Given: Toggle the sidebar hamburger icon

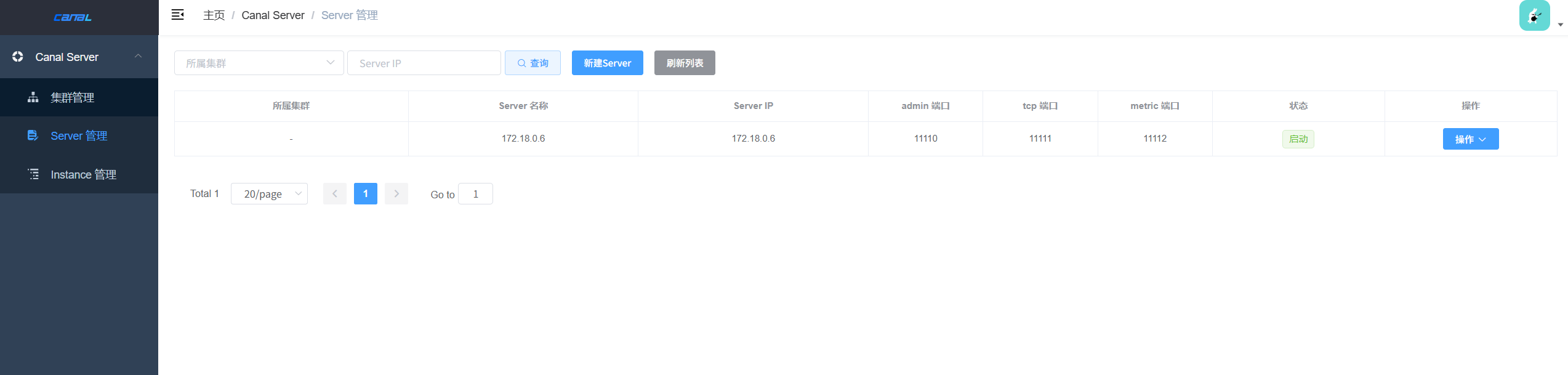Looking at the screenshot, I should click(177, 15).
